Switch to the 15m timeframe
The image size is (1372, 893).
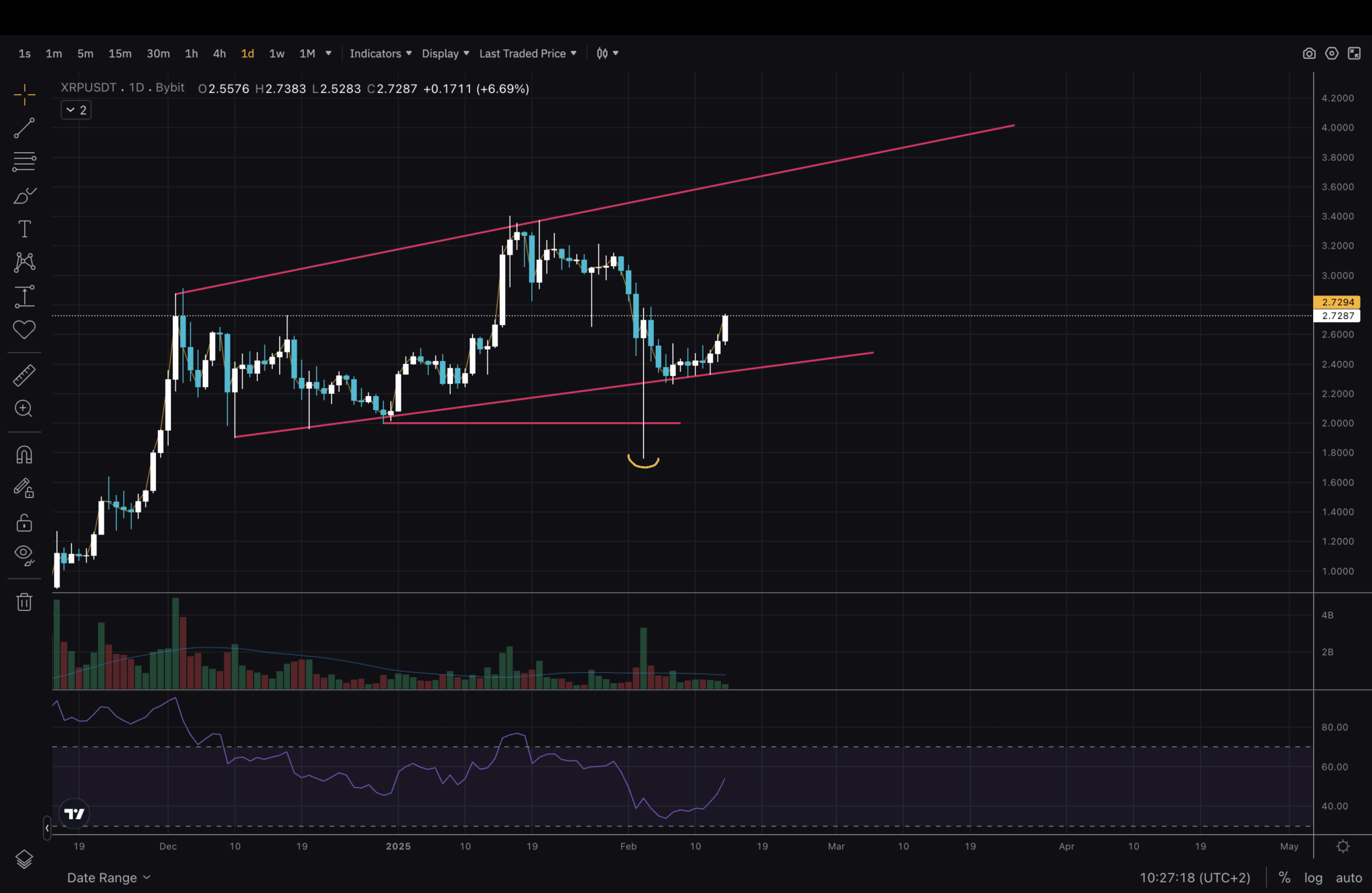tap(120, 54)
